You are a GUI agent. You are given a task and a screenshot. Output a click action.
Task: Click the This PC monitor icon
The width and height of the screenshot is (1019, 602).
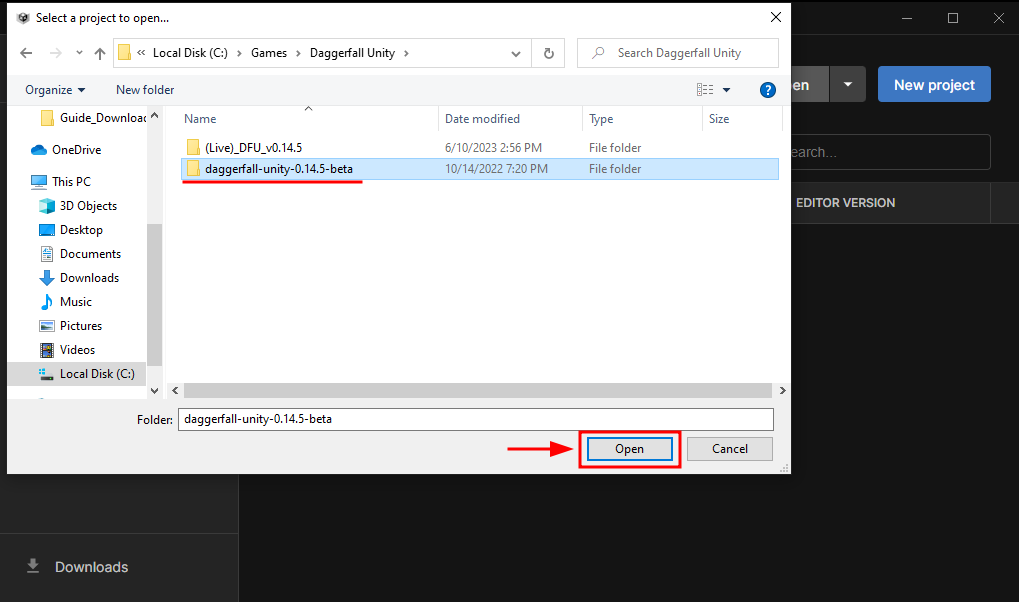pyautogui.click(x=39, y=181)
